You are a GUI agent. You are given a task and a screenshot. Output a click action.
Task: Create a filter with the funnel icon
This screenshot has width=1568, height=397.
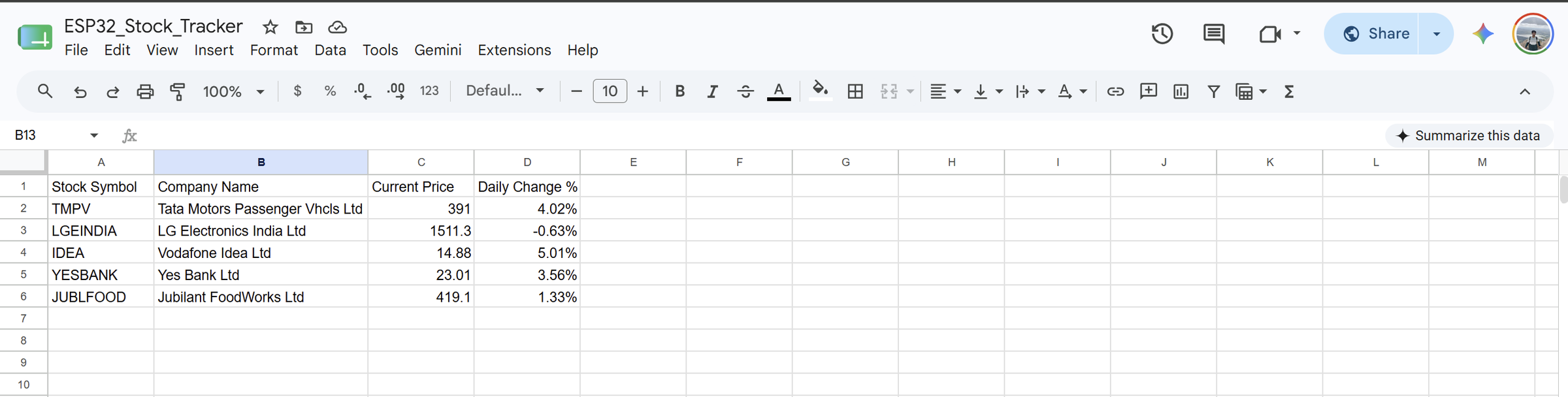click(1213, 91)
